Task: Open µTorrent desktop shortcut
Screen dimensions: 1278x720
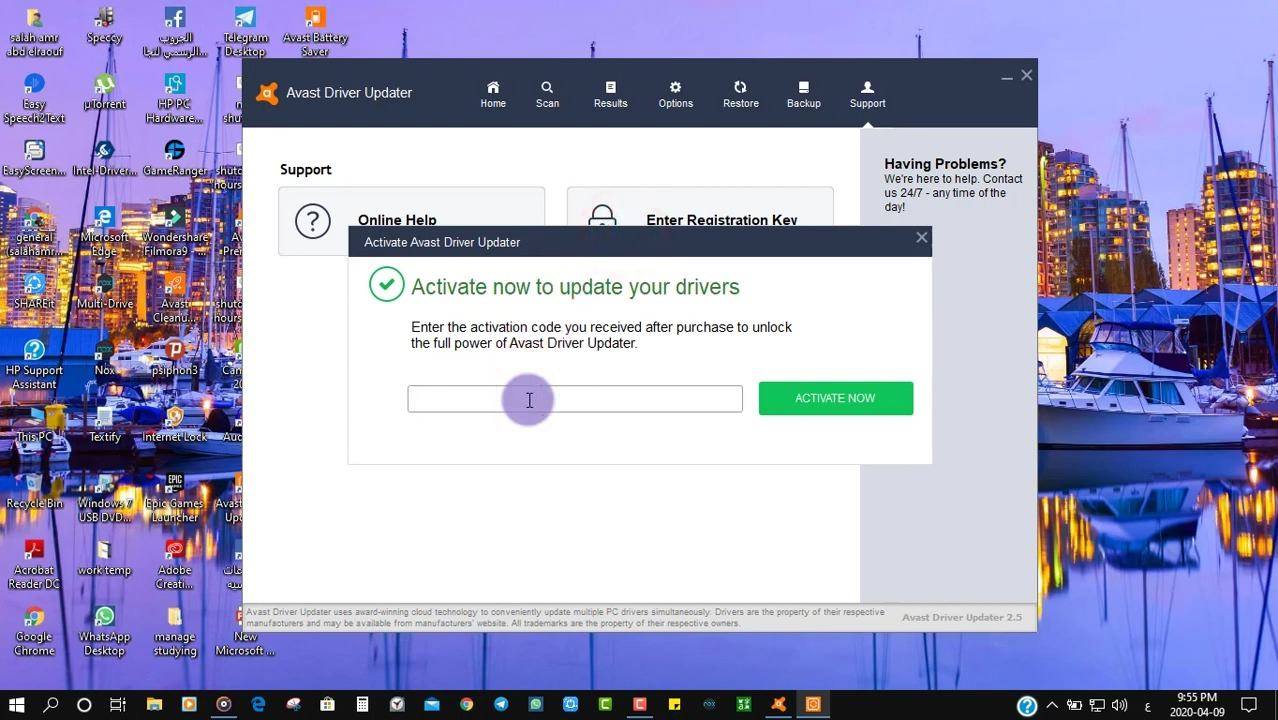Action: [104, 94]
